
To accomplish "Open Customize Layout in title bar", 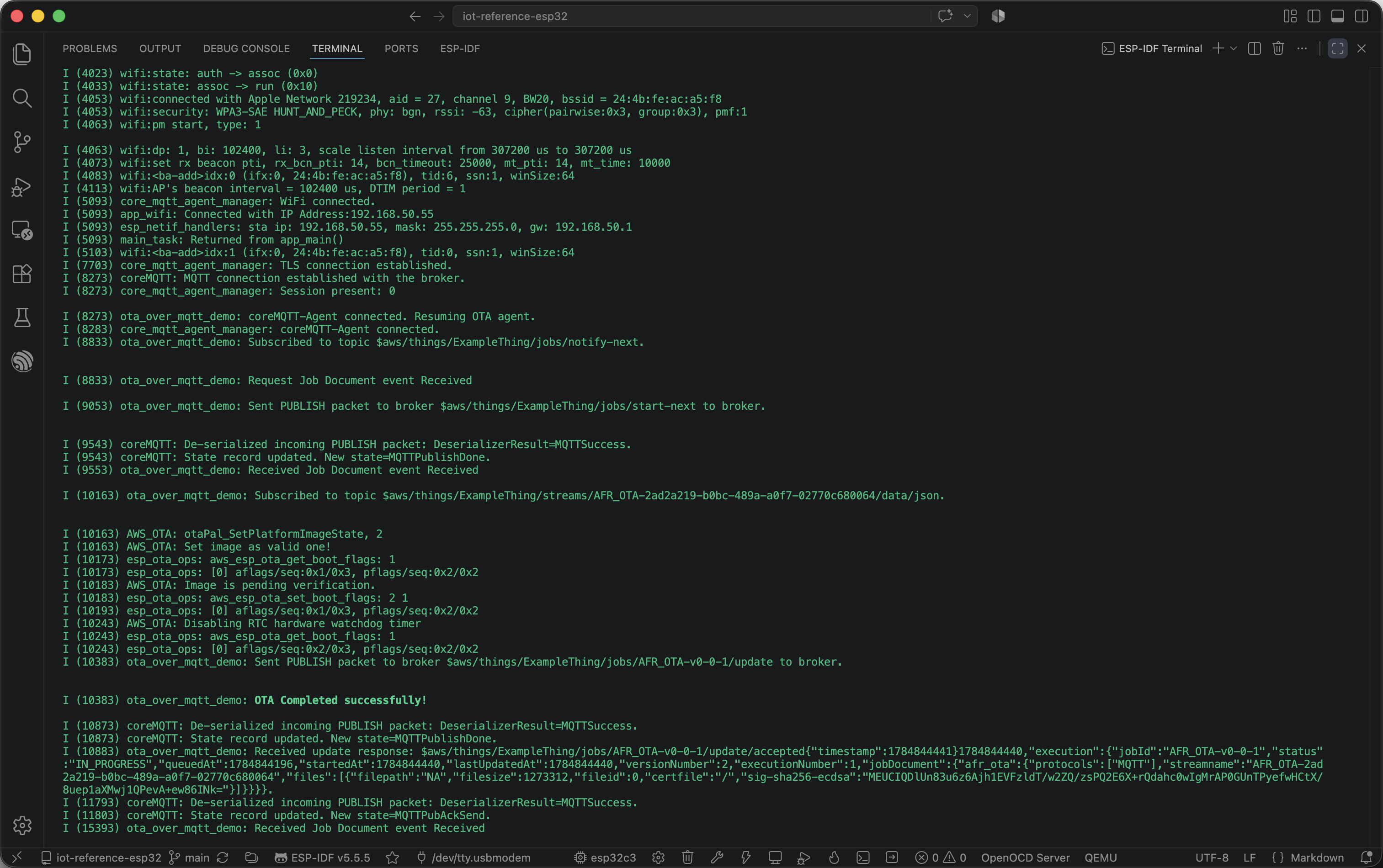I will (1290, 16).
